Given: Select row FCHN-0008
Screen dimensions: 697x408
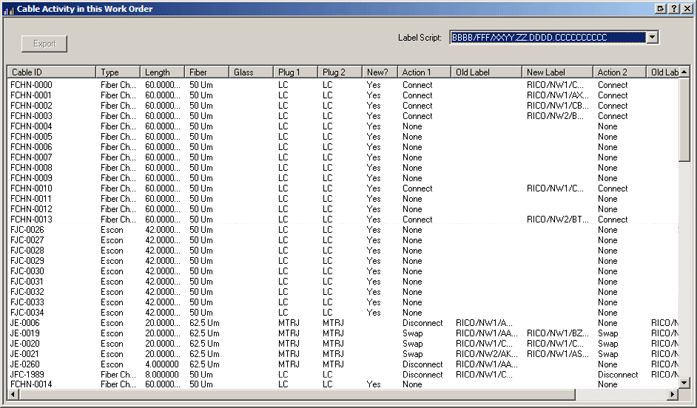Looking at the screenshot, I should pyautogui.click(x=343, y=168).
